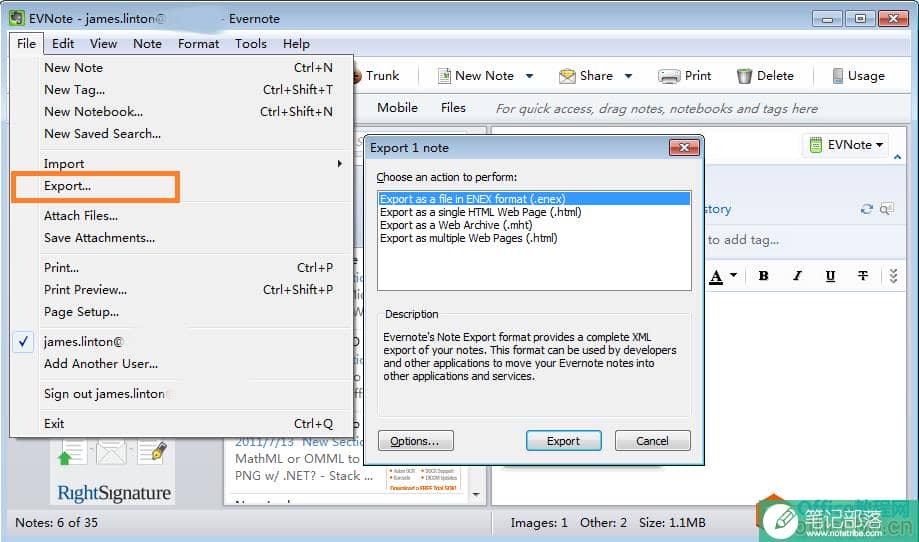919x542 pixels.
Task: Open Page Setup... entry
Action: tap(182, 312)
